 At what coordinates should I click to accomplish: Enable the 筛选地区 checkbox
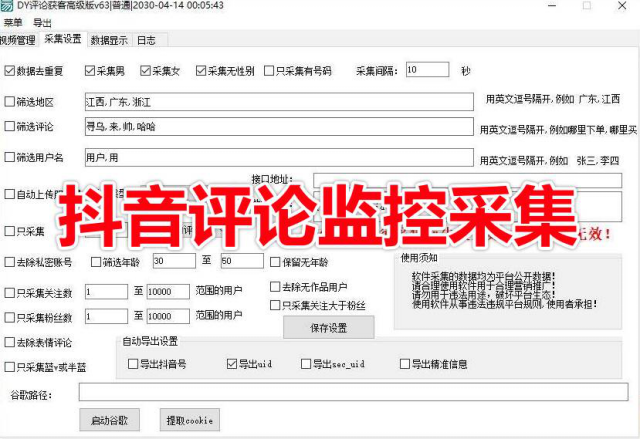pyautogui.click(x=10, y=102)
